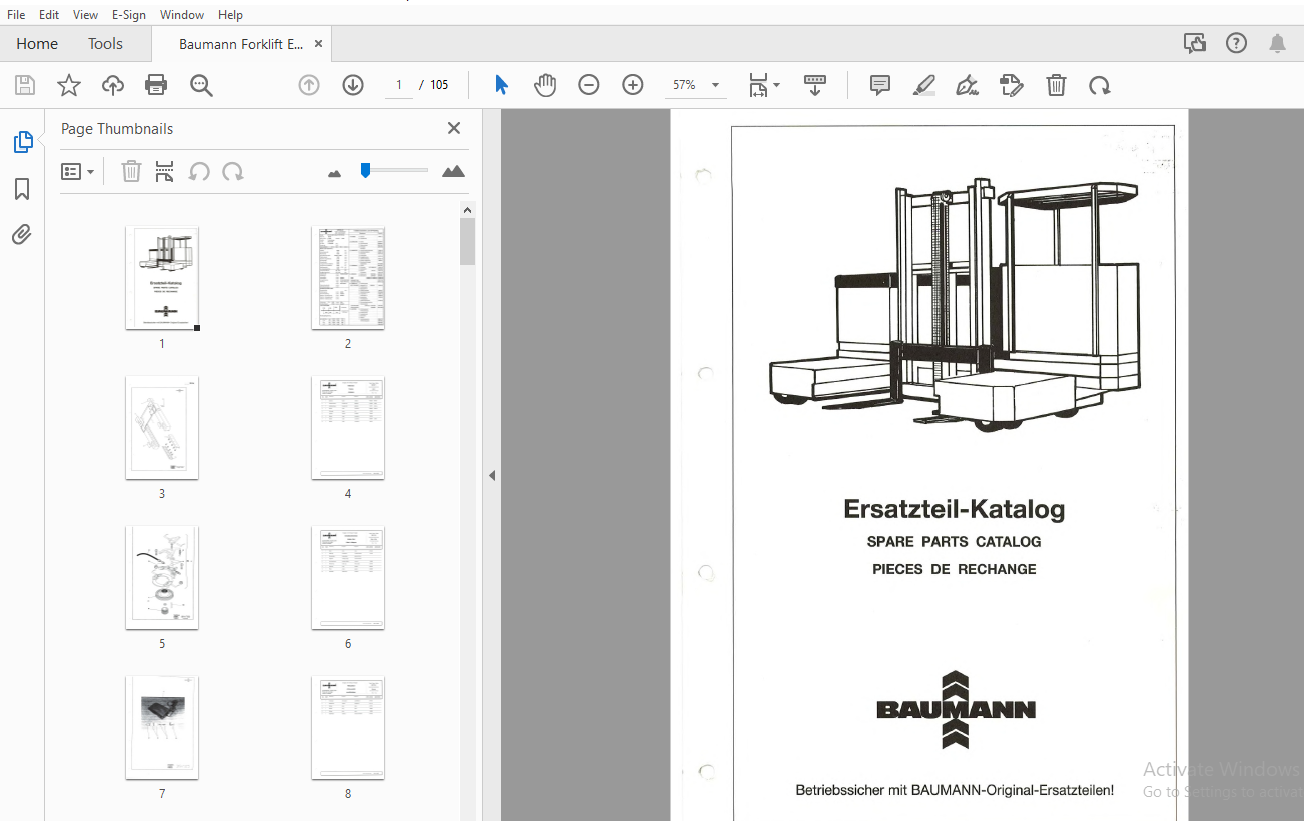
Task: Switch to the Home tab
Action: click(x=37, y=44)
